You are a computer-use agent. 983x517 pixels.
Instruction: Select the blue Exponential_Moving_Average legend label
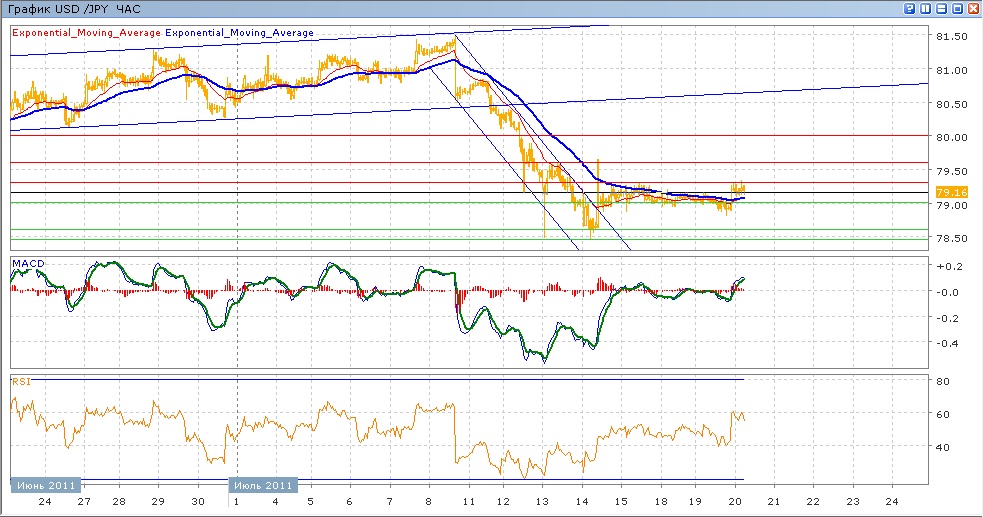(x=240, y=33)
